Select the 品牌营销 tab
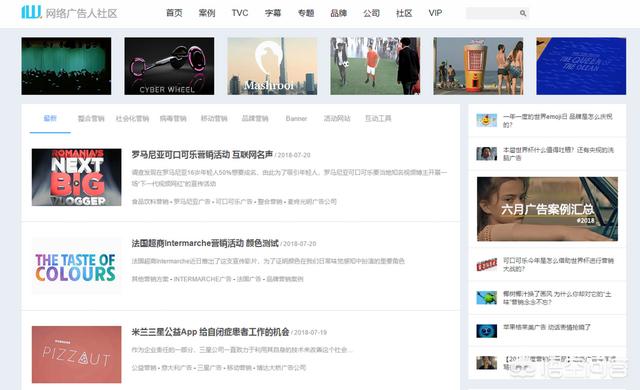This screenshot has width=640, height=390. (x=255, y=119)
